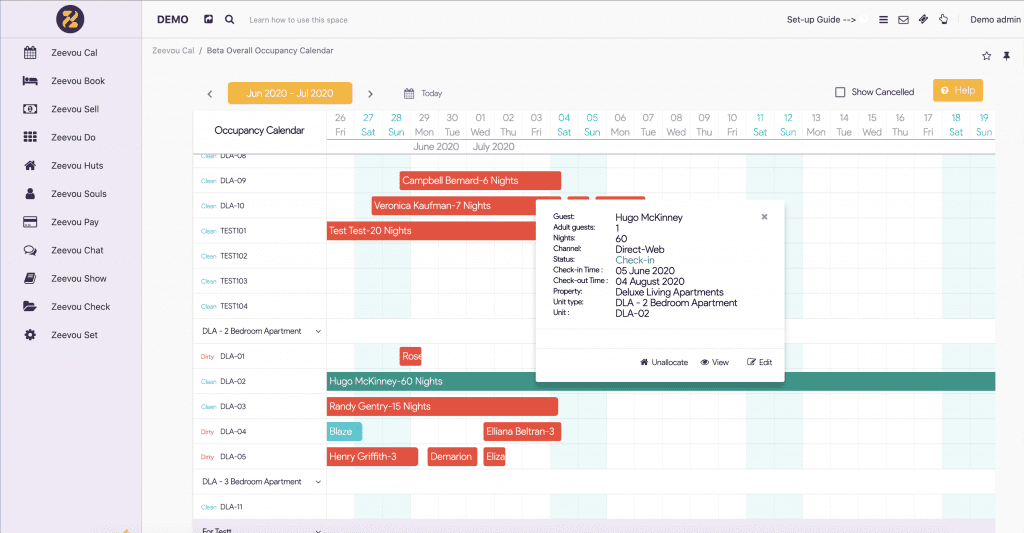Open the Jun 2020 - Jul 2020 date range picker

290,93
